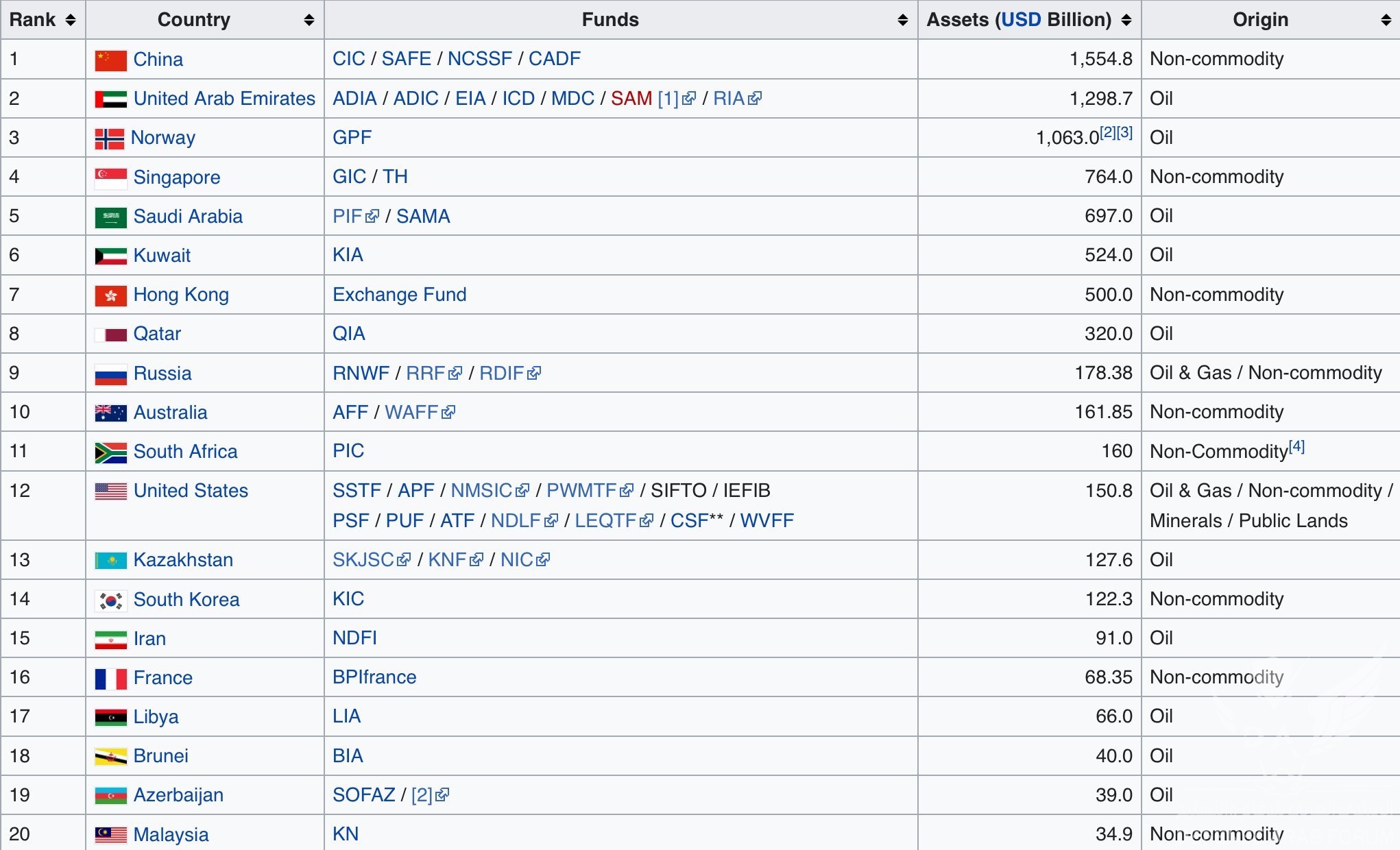Open the Hong Kong country link
Viewport: 1400px width, 850px height.
tap(181, 295)
